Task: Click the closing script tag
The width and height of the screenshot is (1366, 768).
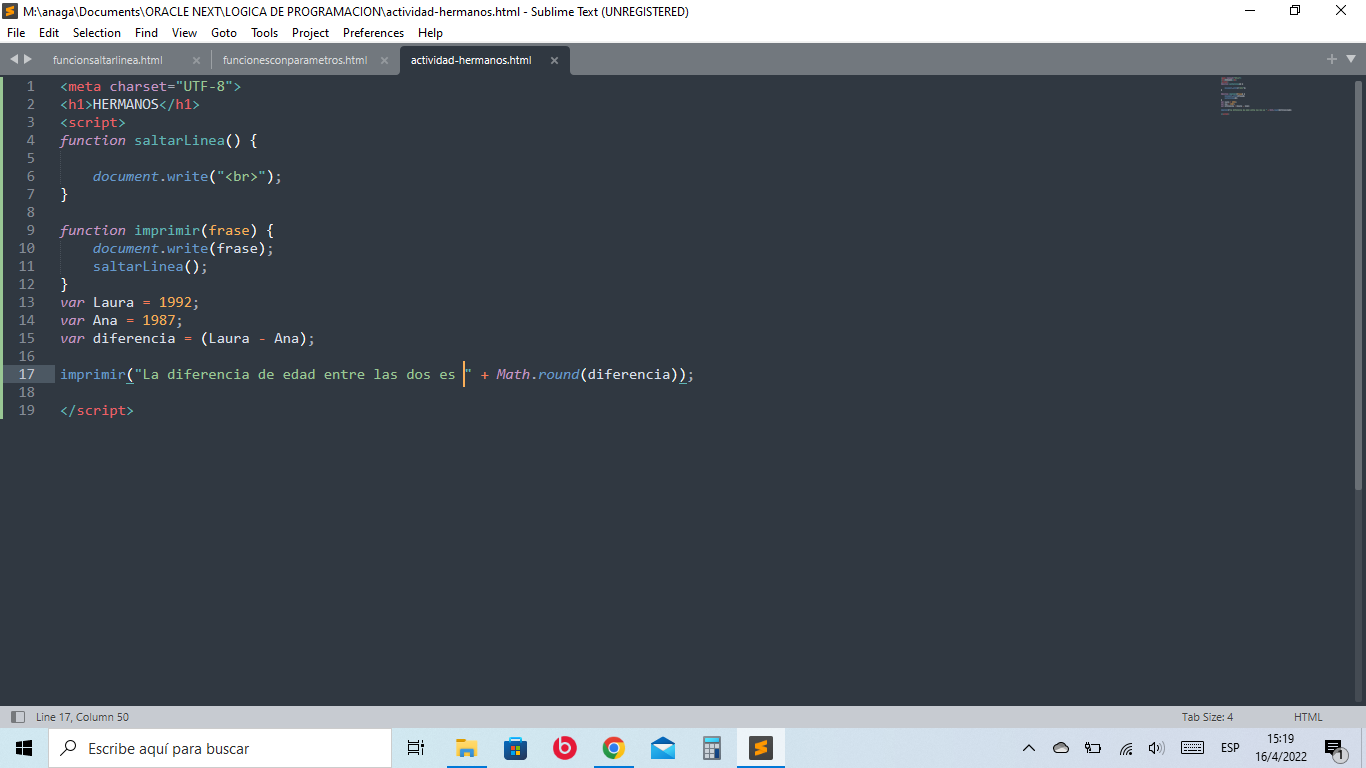Action: point(97,410)
